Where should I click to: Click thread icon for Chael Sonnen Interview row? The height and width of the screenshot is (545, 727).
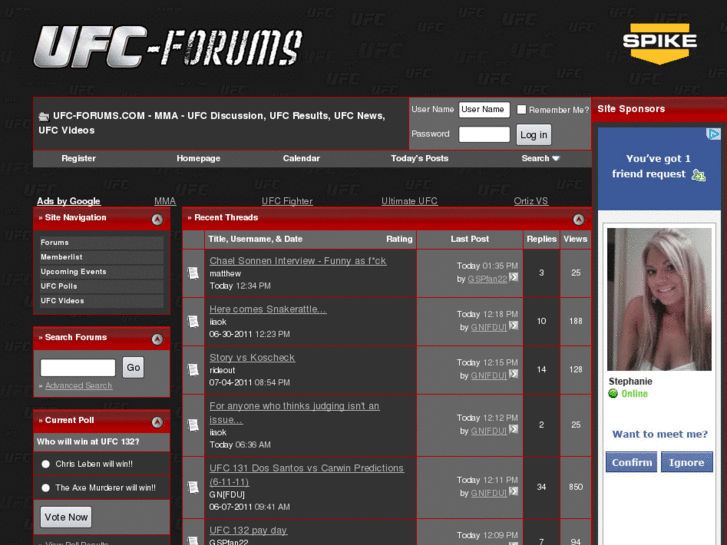click(x=193, y=273)
